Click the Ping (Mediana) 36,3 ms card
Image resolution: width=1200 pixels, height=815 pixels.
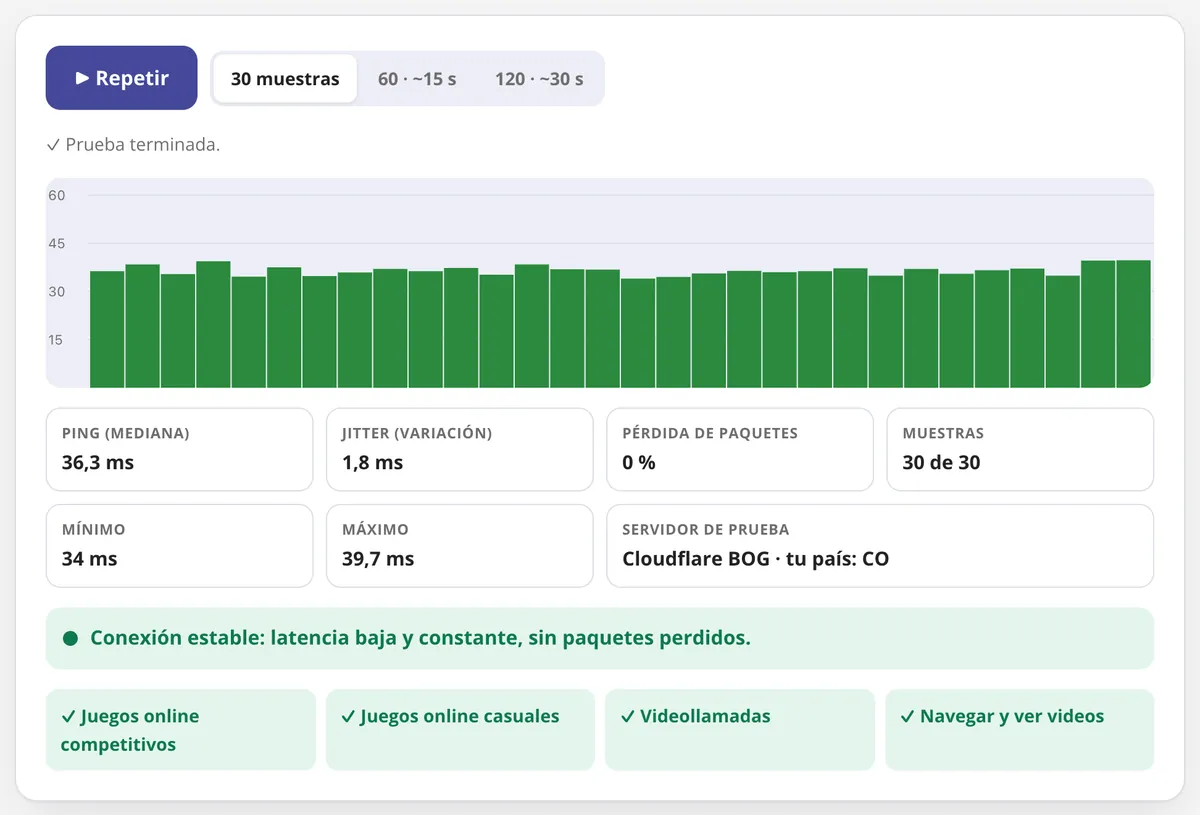coord(179,449)
